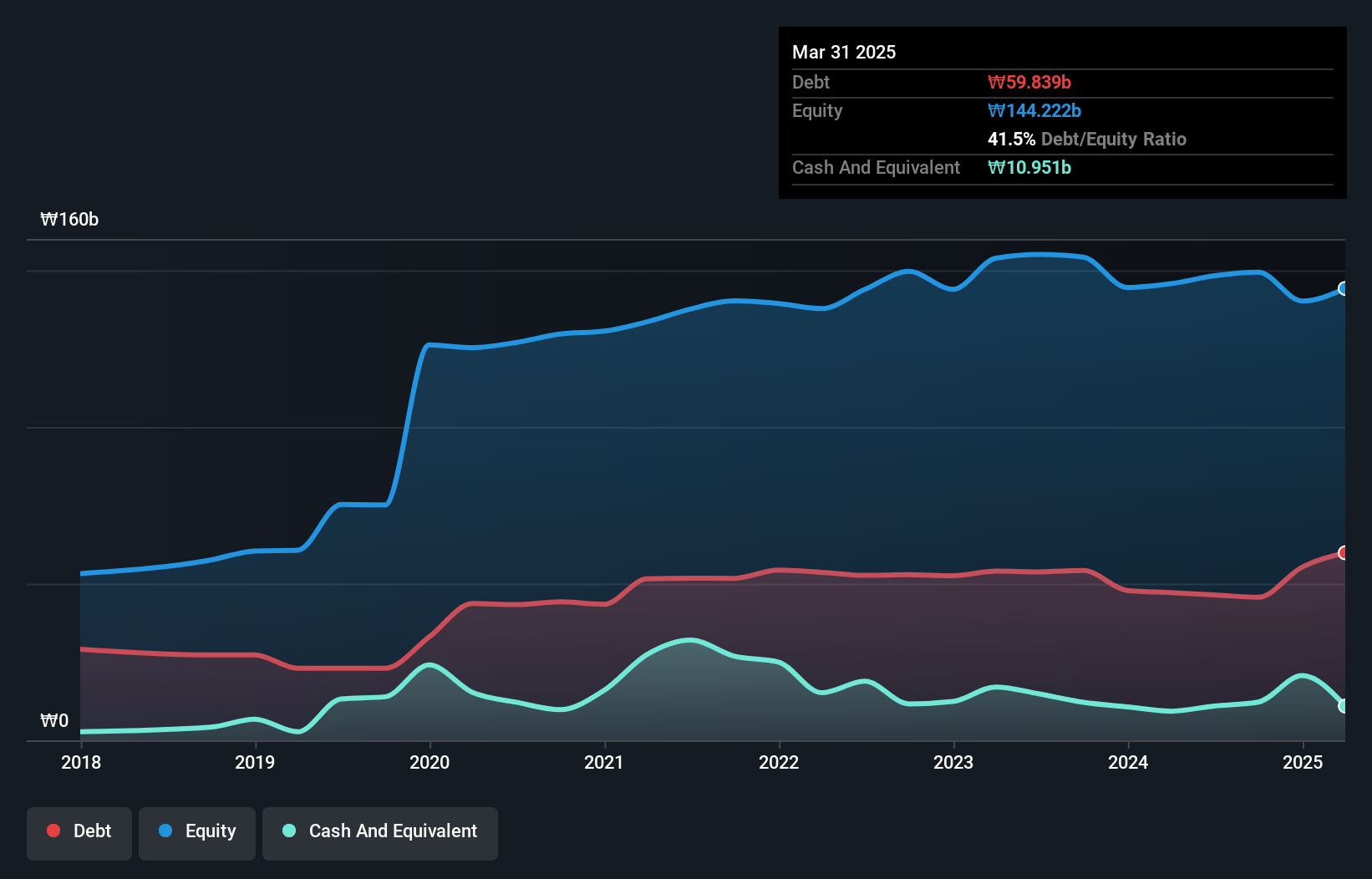Click the Equity row label in tooltip
This screenshot has width=1372, height=879.
click(x=817, y=111)
